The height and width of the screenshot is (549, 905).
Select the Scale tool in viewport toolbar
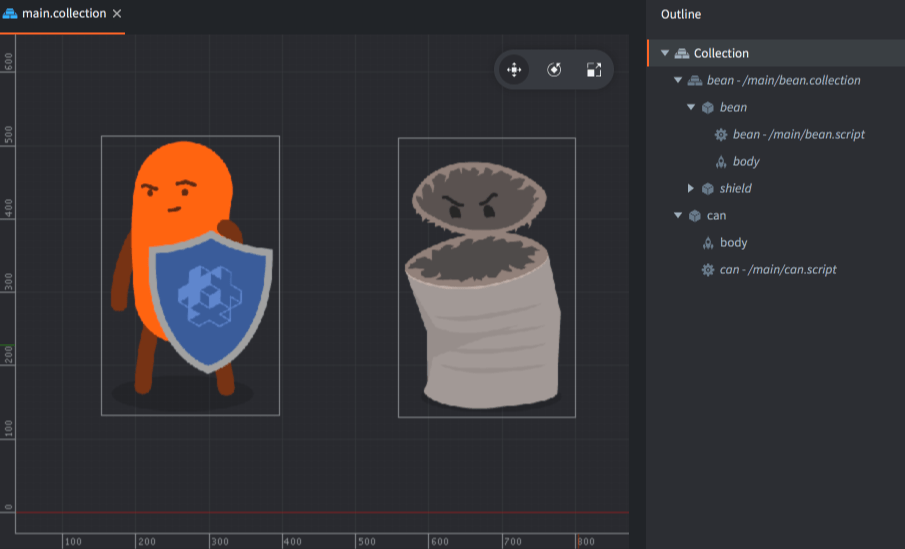(x=594, y=70)
